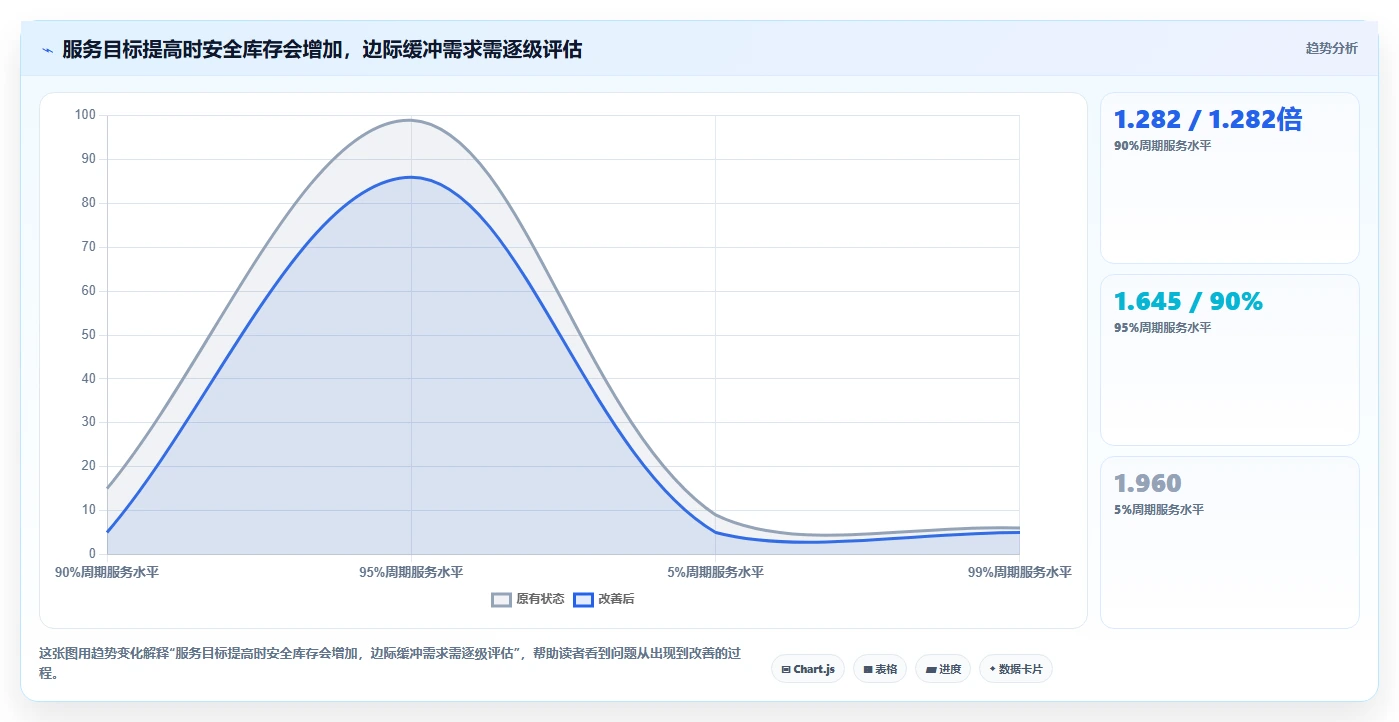This screenshot has width=1399, height=722.
Task: Click the 表格 tag chip
Action: tap(880, 669)
